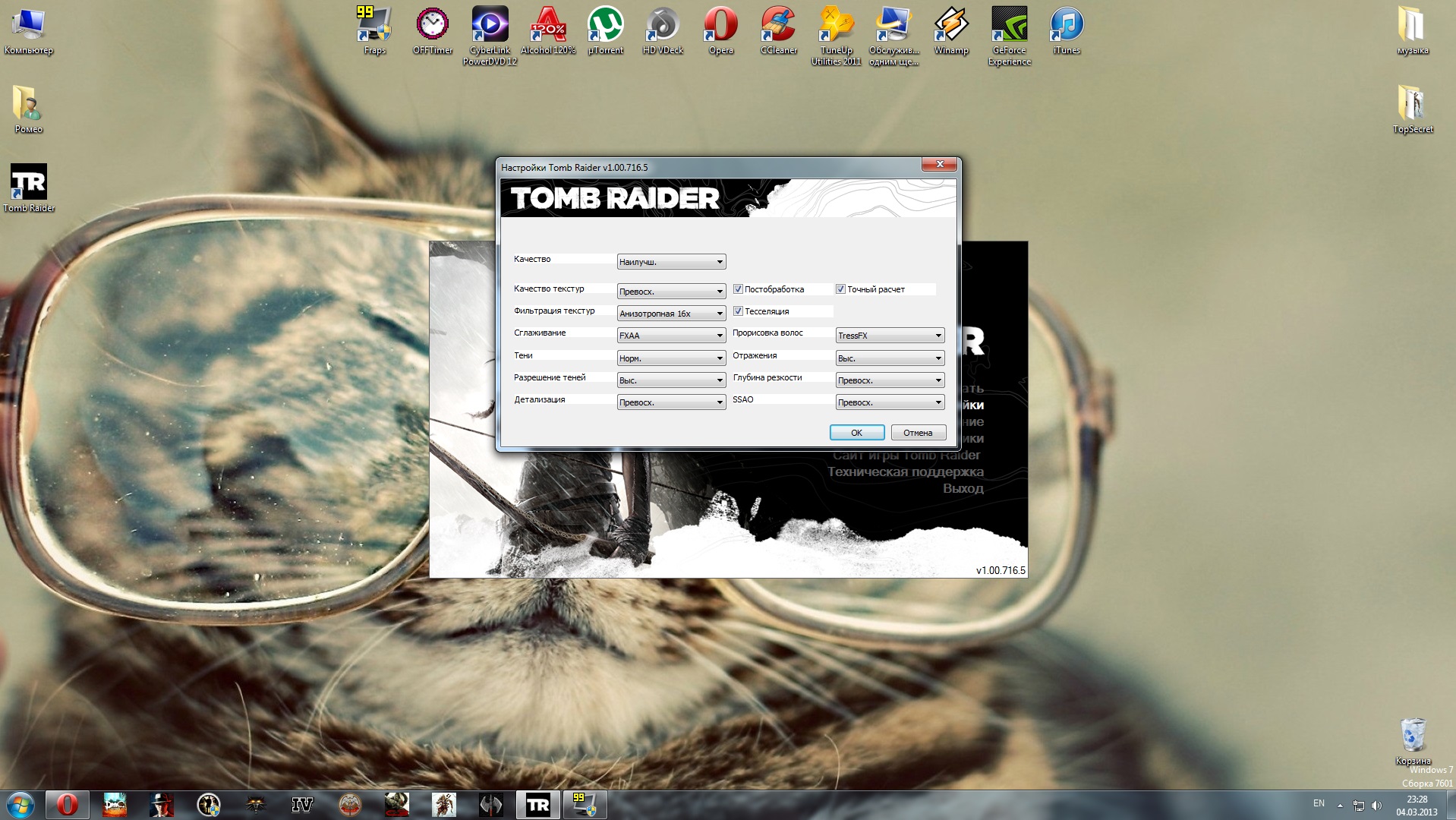This screenshot has width=1456, height=820.
Task: Show hidden tray icons arrow
Action: pos(1340,805)
